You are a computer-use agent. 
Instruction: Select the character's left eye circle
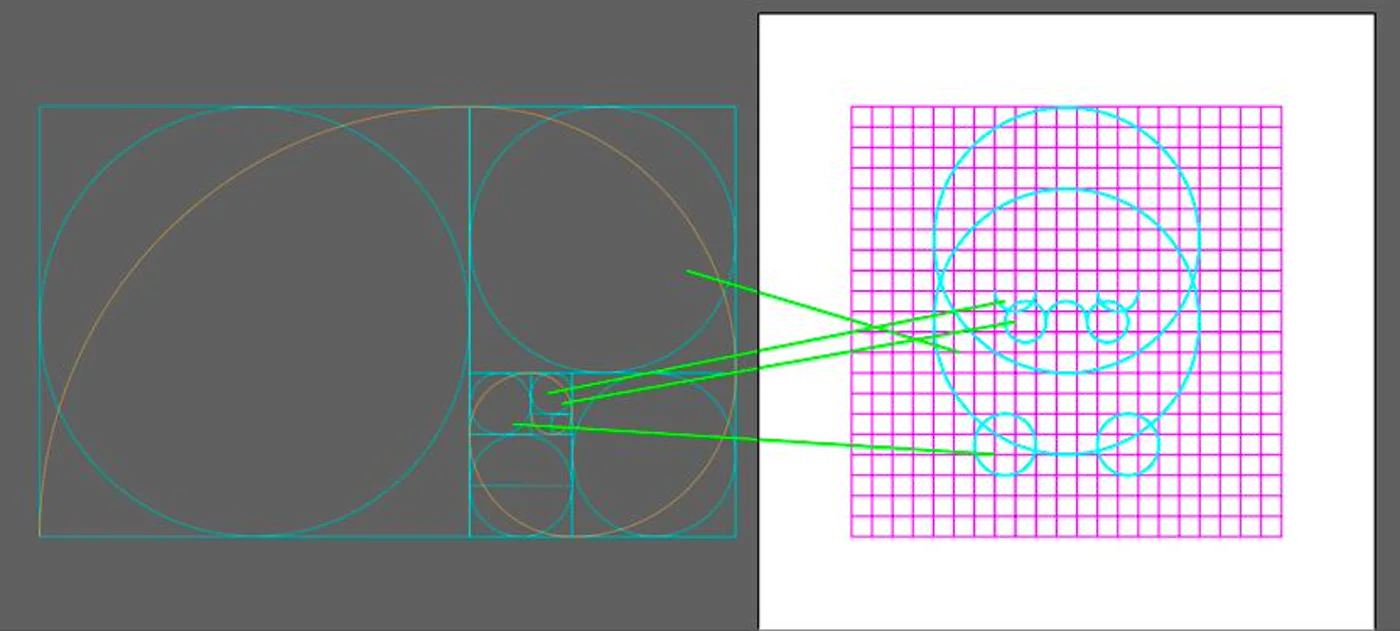pos(1026,322)
